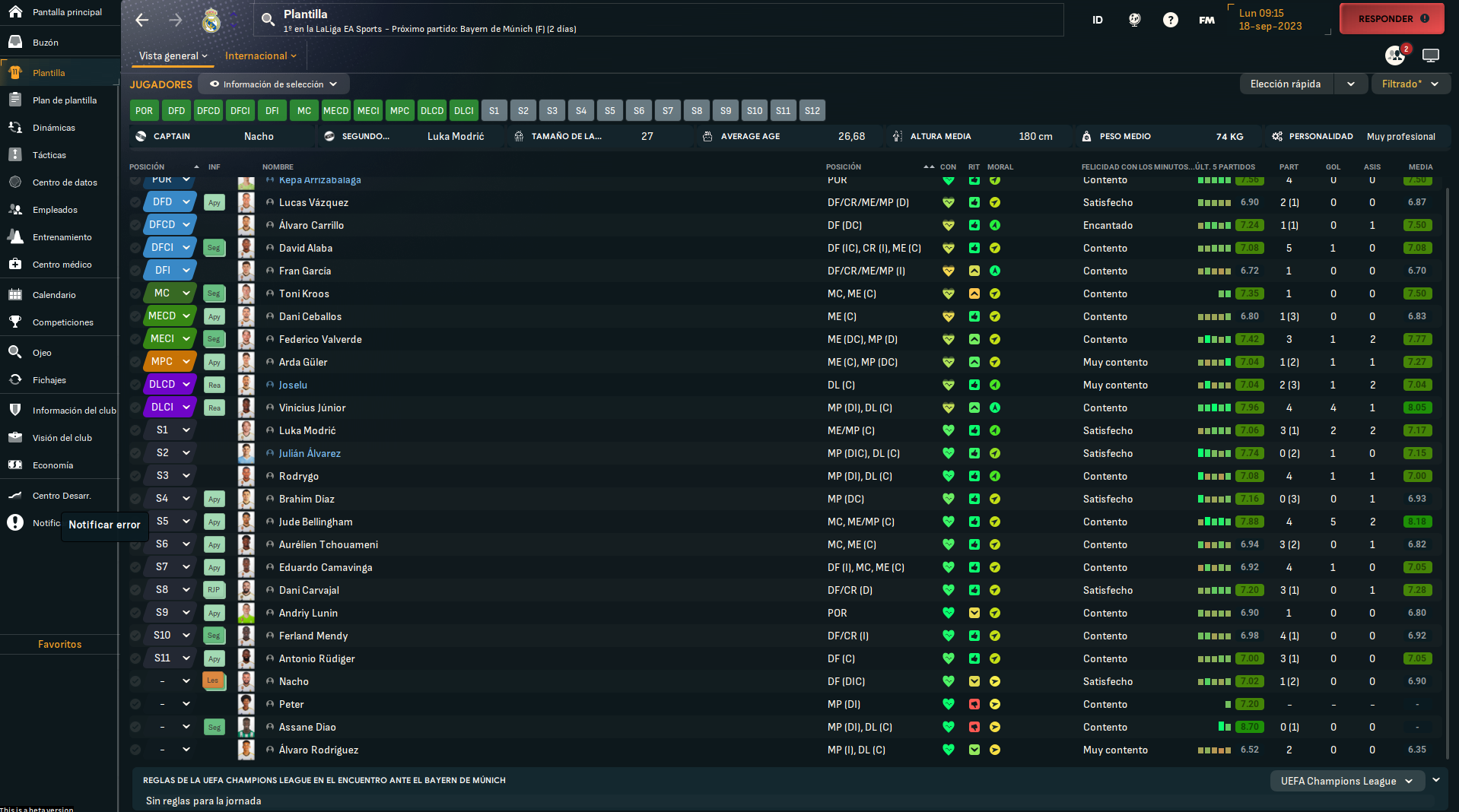Screen dimensions: 1459x812
Task: Expand the Elección rápida dropdown arrow
Action: click(1351, 84)
